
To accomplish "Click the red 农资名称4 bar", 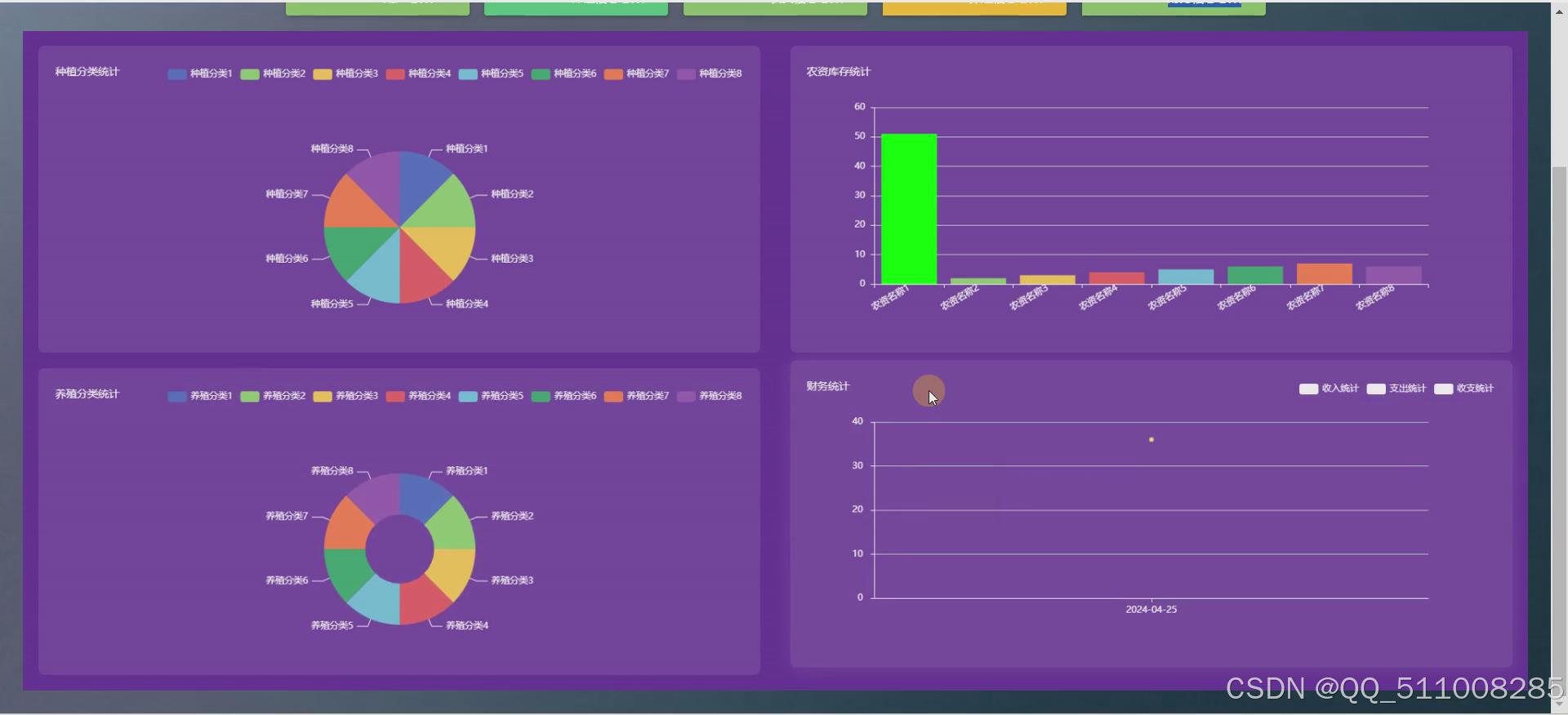I will click(x=1116, y=278).
